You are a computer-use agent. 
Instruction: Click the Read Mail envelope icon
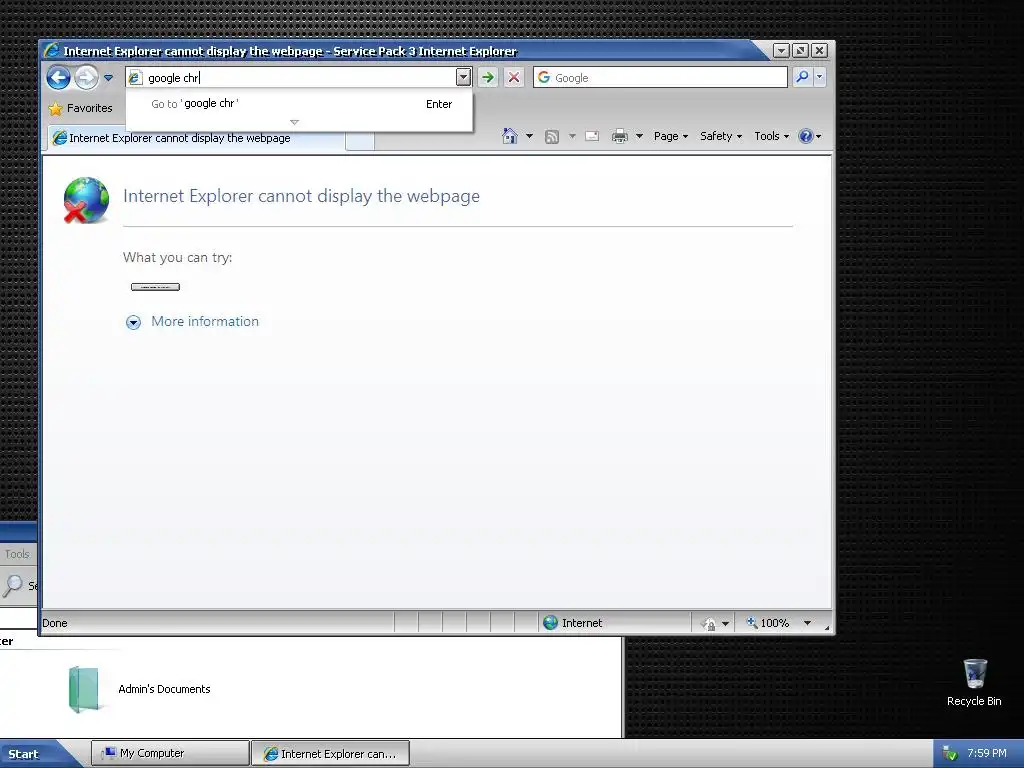click(x=592, y=136)
